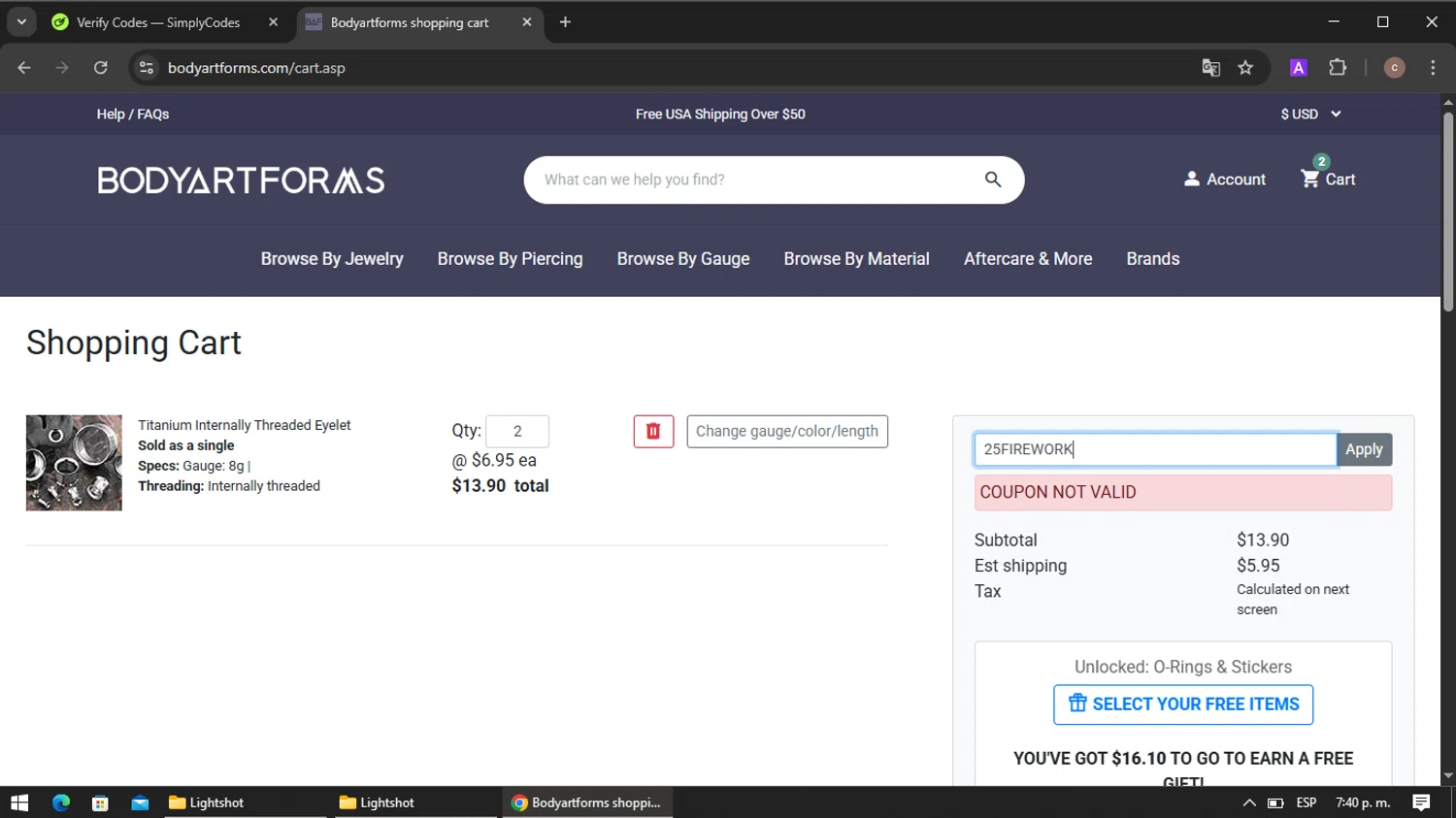Viewport: 1456px width, 818px height.
Task: Click the search magnifier icon
Action: [992, 180]
